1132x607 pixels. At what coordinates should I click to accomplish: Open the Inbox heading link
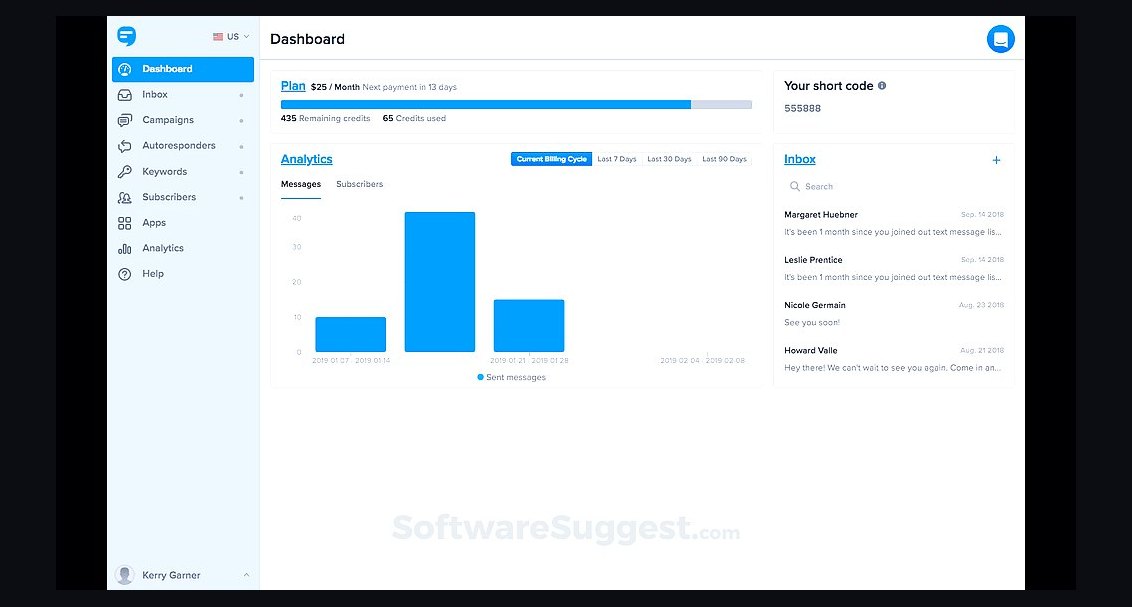click(800, 160)
